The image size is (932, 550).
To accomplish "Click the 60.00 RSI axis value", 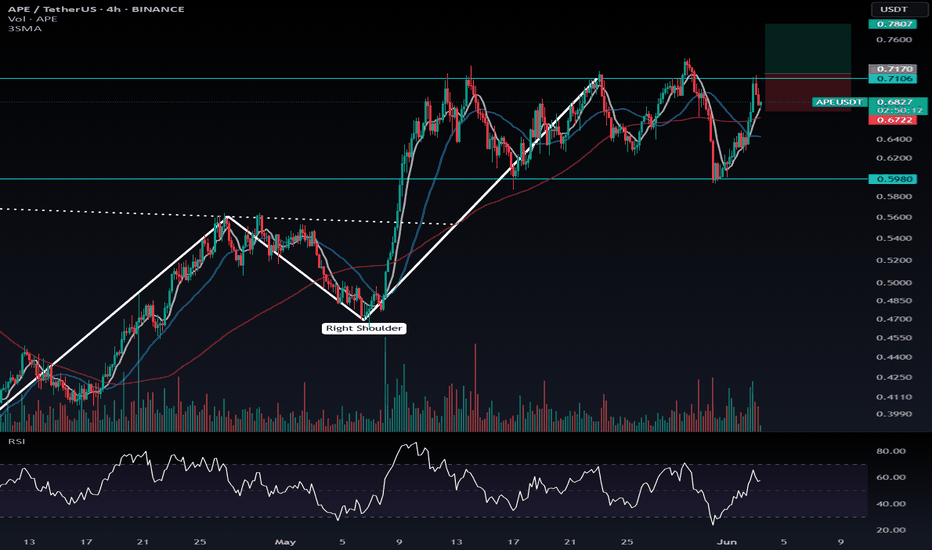I will [891, 477].
